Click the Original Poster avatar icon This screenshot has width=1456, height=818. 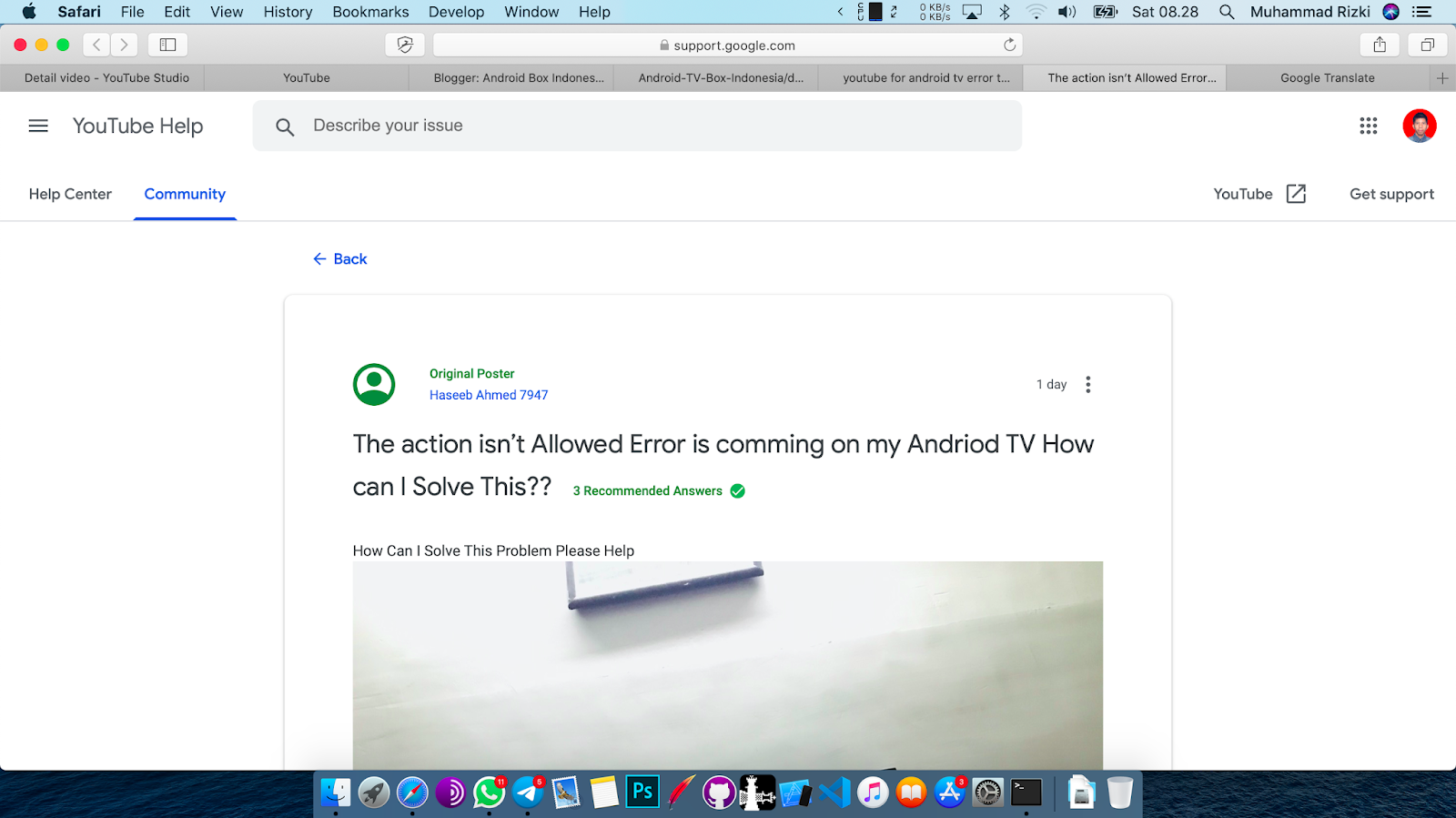pyautogui.click(x=374, y=385)
